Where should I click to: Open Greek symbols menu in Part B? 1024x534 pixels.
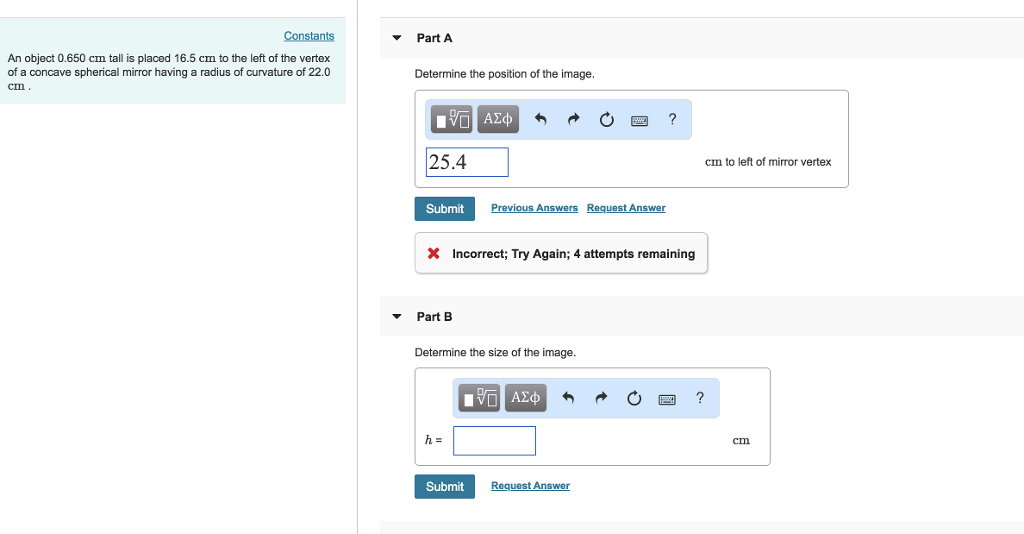[x=526, y=398]
